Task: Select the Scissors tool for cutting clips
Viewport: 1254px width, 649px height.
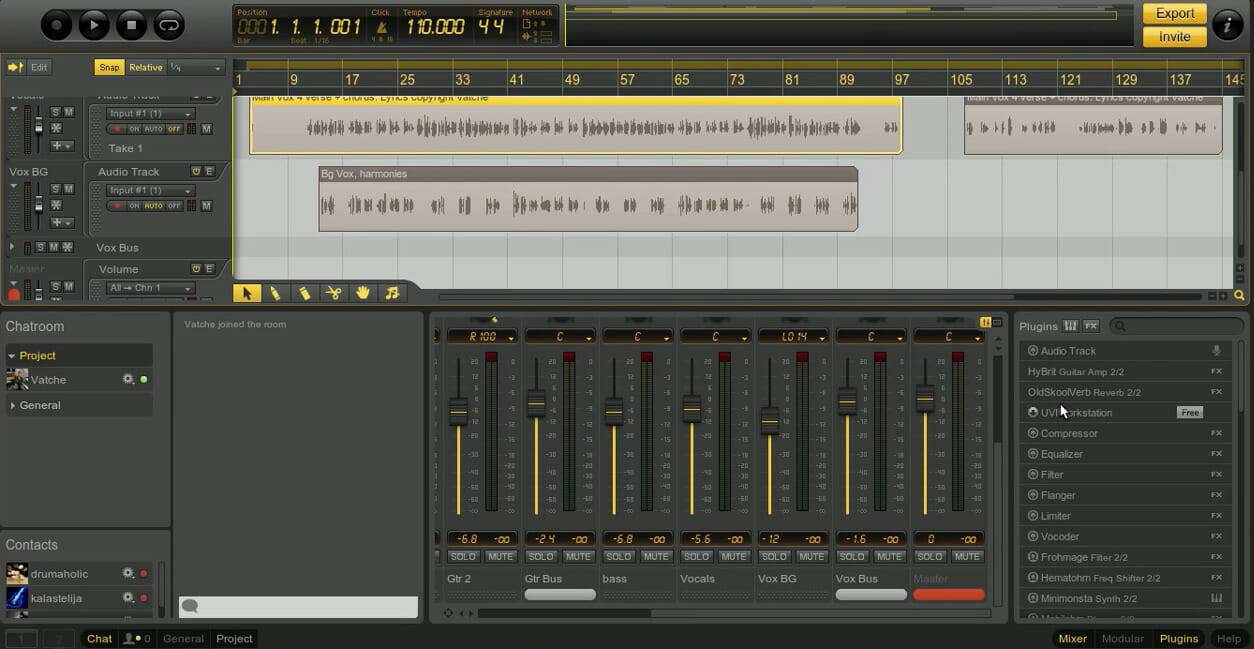Action: (333, 292)
